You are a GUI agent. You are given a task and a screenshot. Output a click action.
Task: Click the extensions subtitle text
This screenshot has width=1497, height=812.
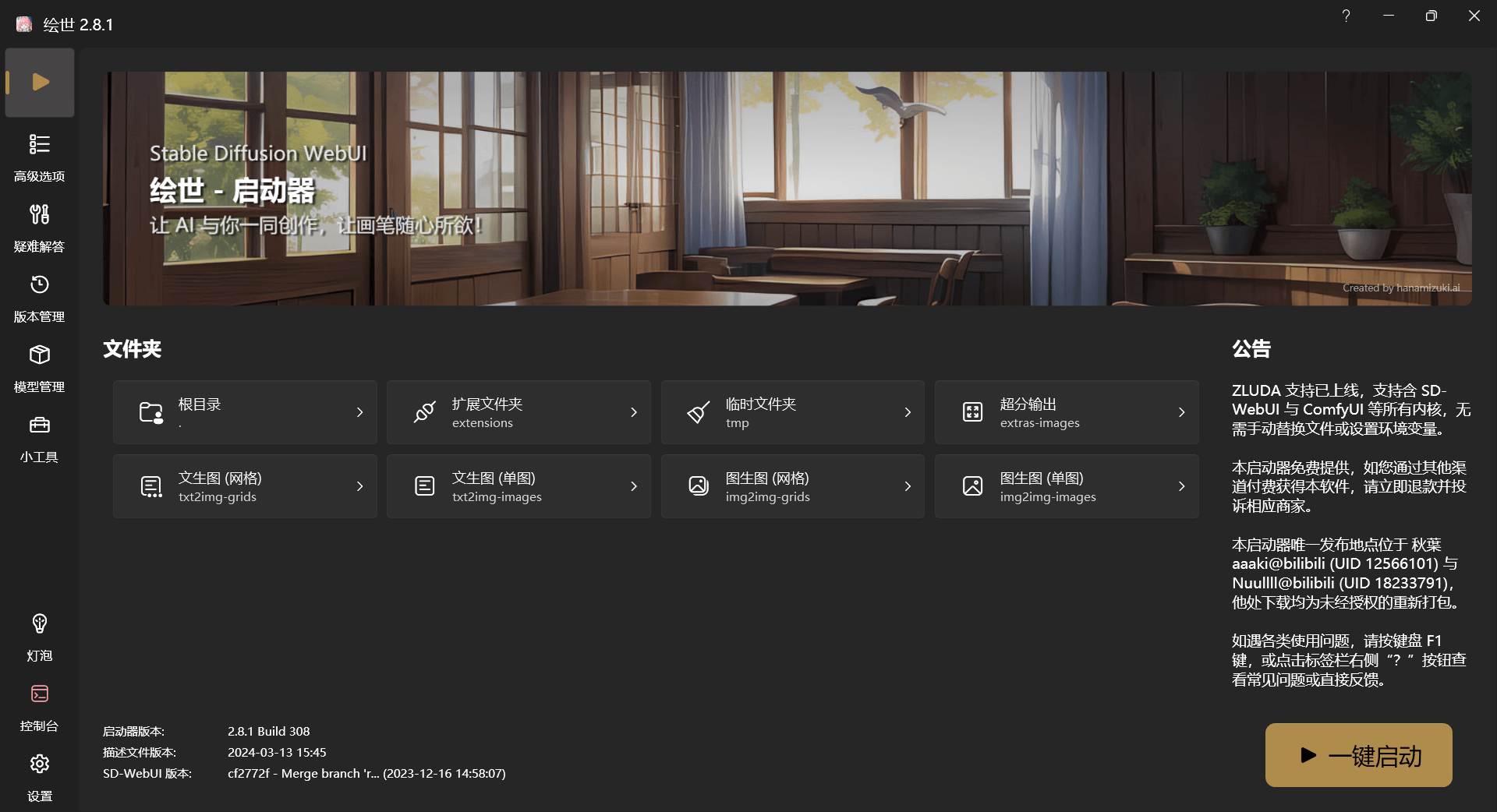click(483, 423)
